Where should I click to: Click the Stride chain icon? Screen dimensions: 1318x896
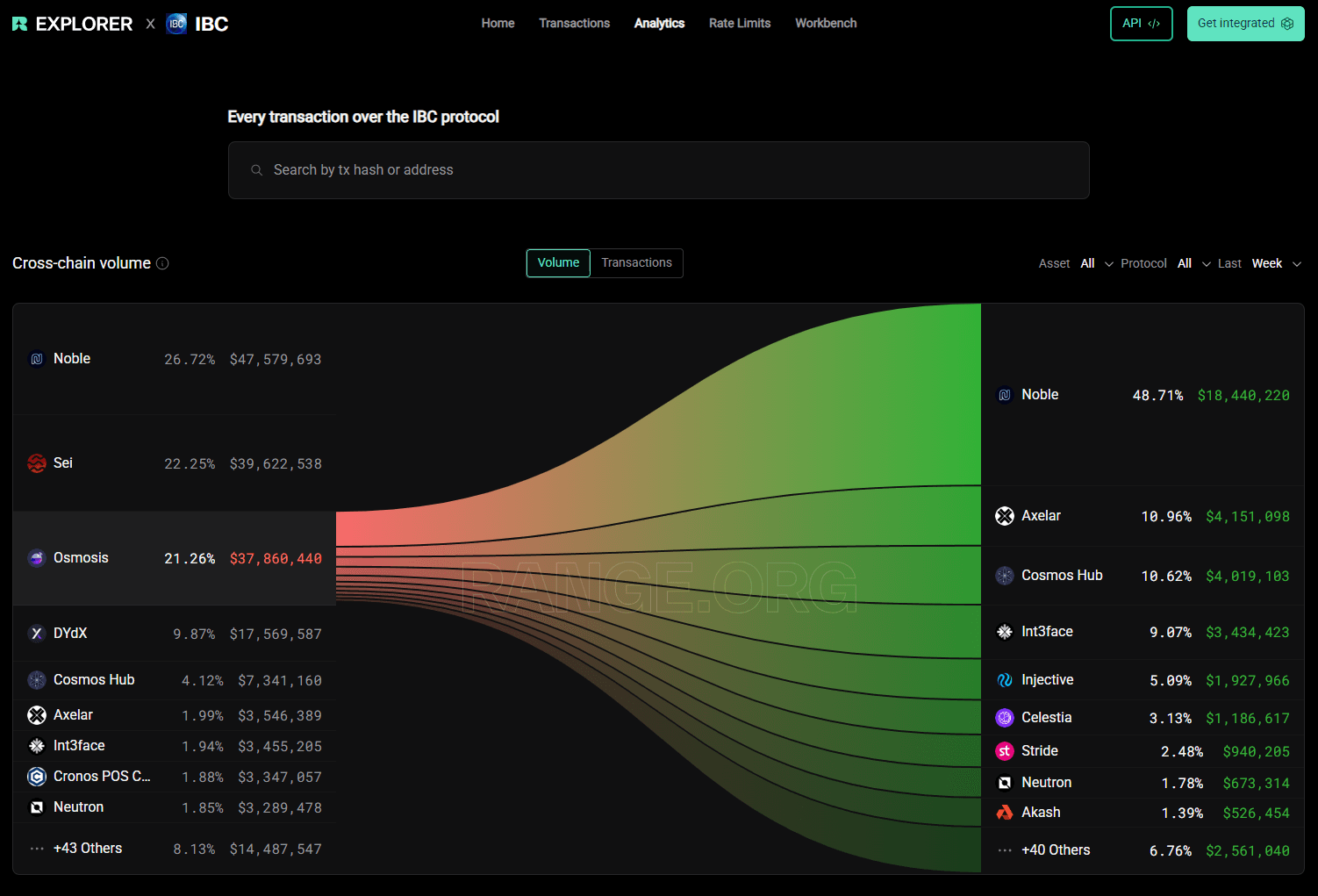click(1005, 751)
